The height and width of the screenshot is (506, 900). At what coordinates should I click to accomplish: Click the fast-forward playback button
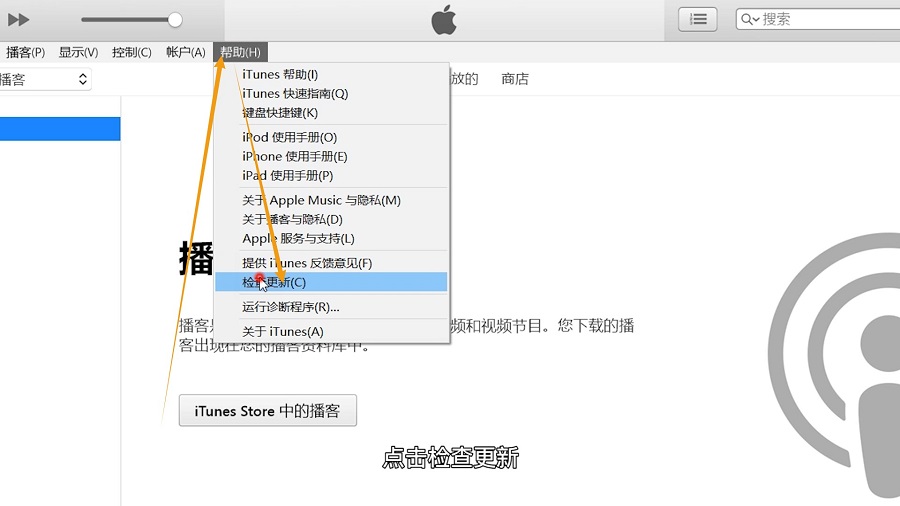pos(18,20)
